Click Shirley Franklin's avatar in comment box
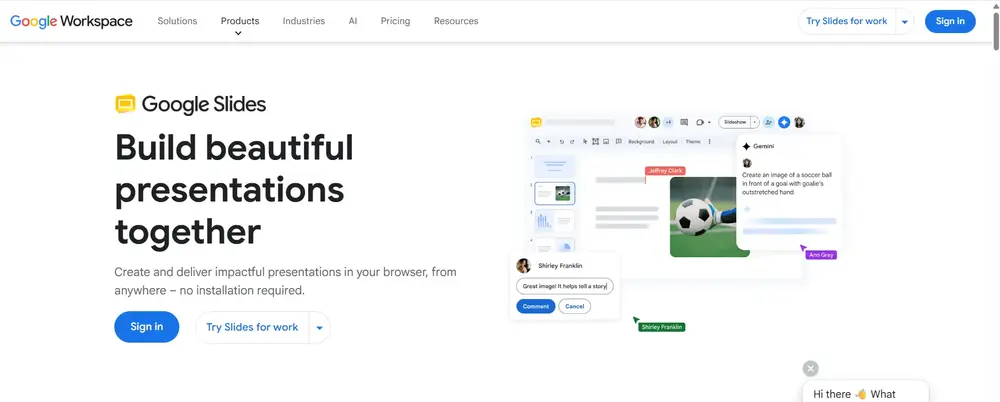This screenshot has height=402, width=1000. 524,265
